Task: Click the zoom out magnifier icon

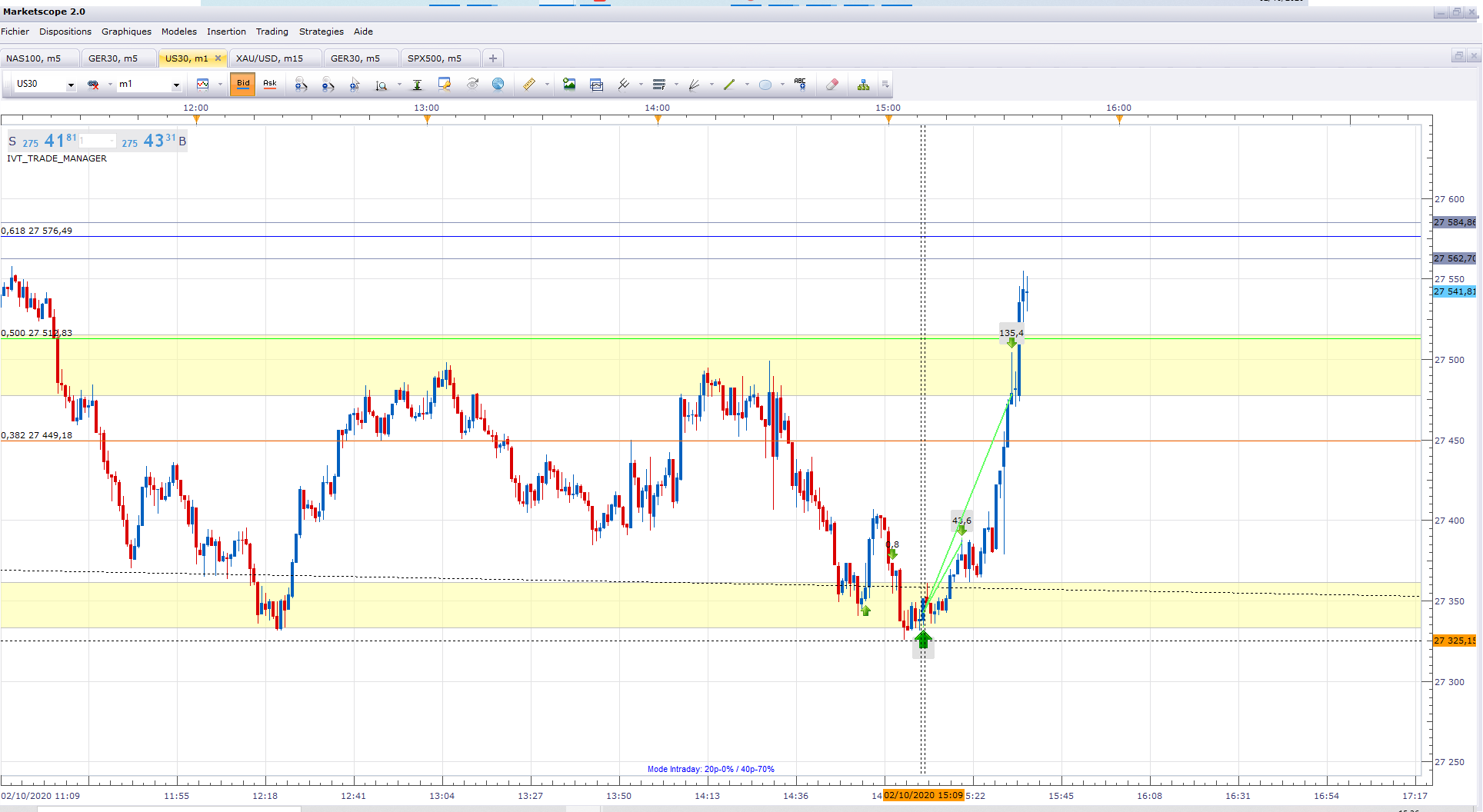Action: click(328, 85)
